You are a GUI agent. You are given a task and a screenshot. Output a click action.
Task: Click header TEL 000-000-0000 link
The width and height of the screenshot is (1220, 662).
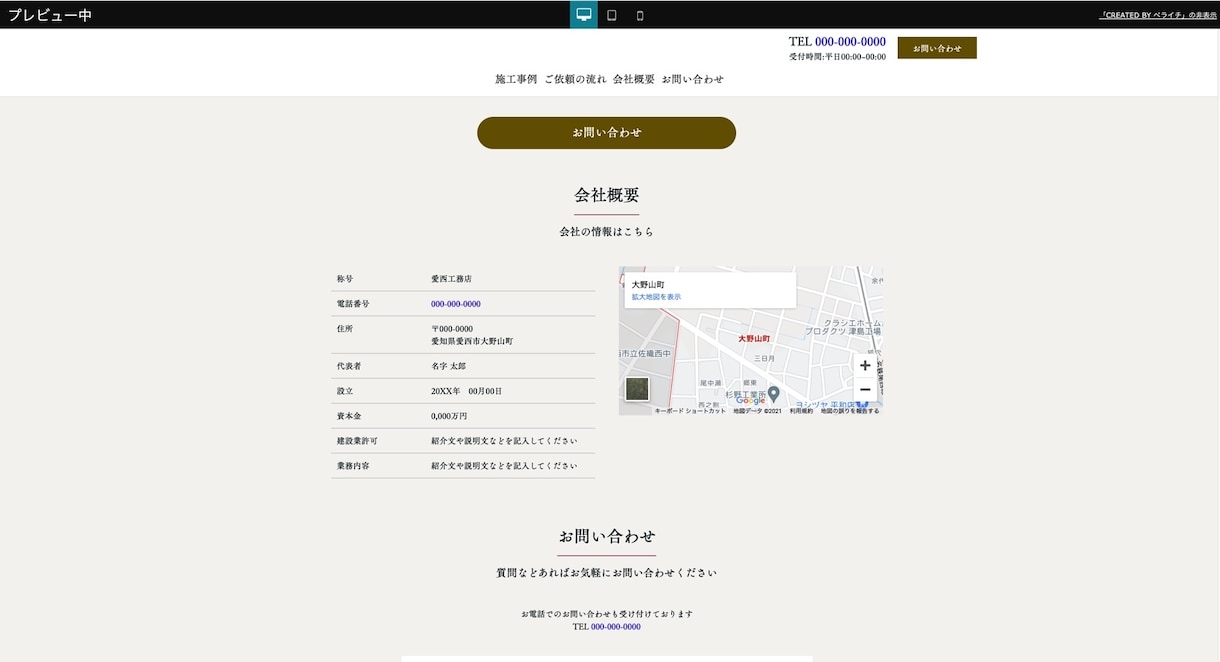click(x=850, y=42)
